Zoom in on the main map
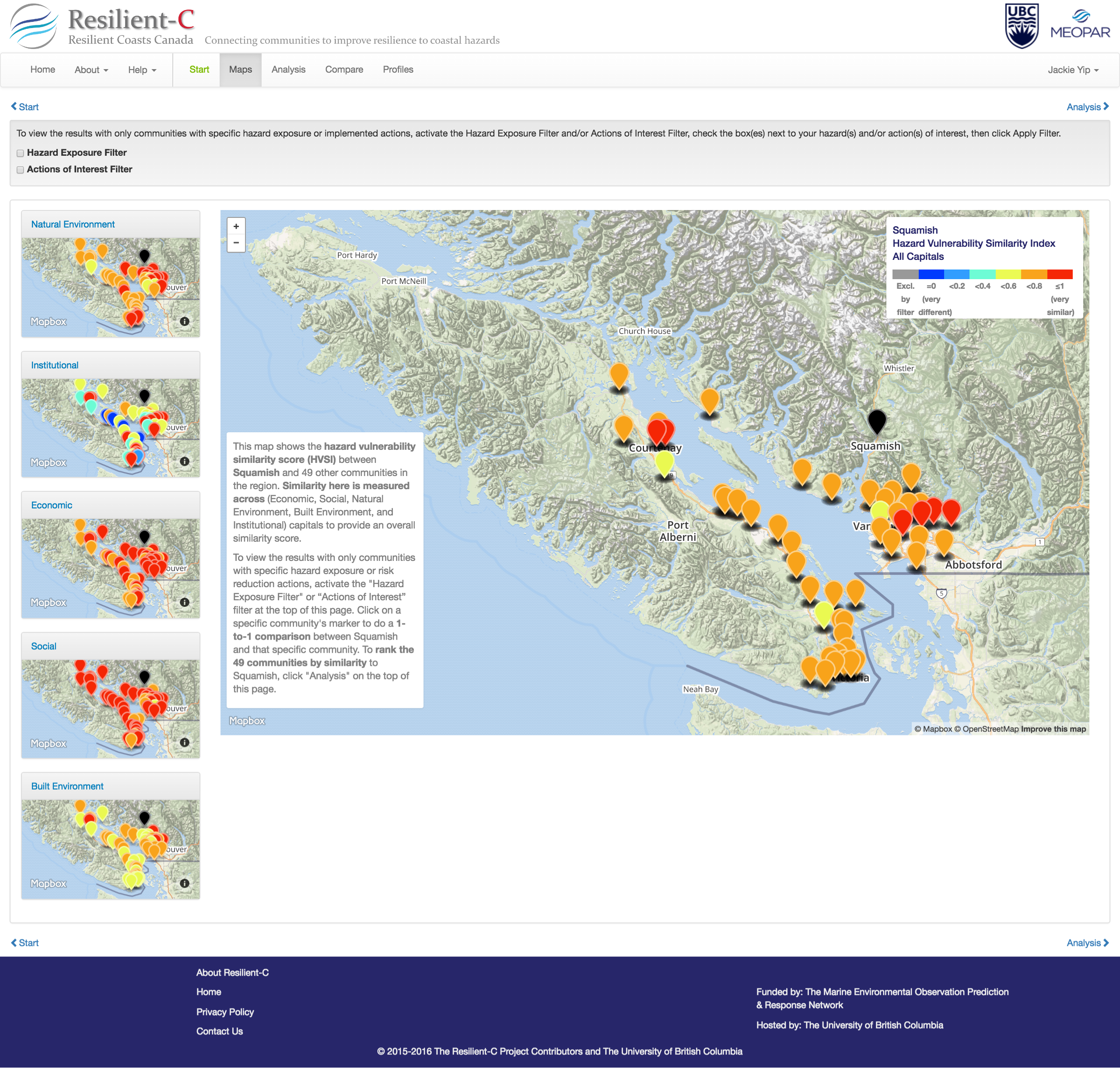Viewport: 1120px width, 1068px height. (x=236, y=226)
